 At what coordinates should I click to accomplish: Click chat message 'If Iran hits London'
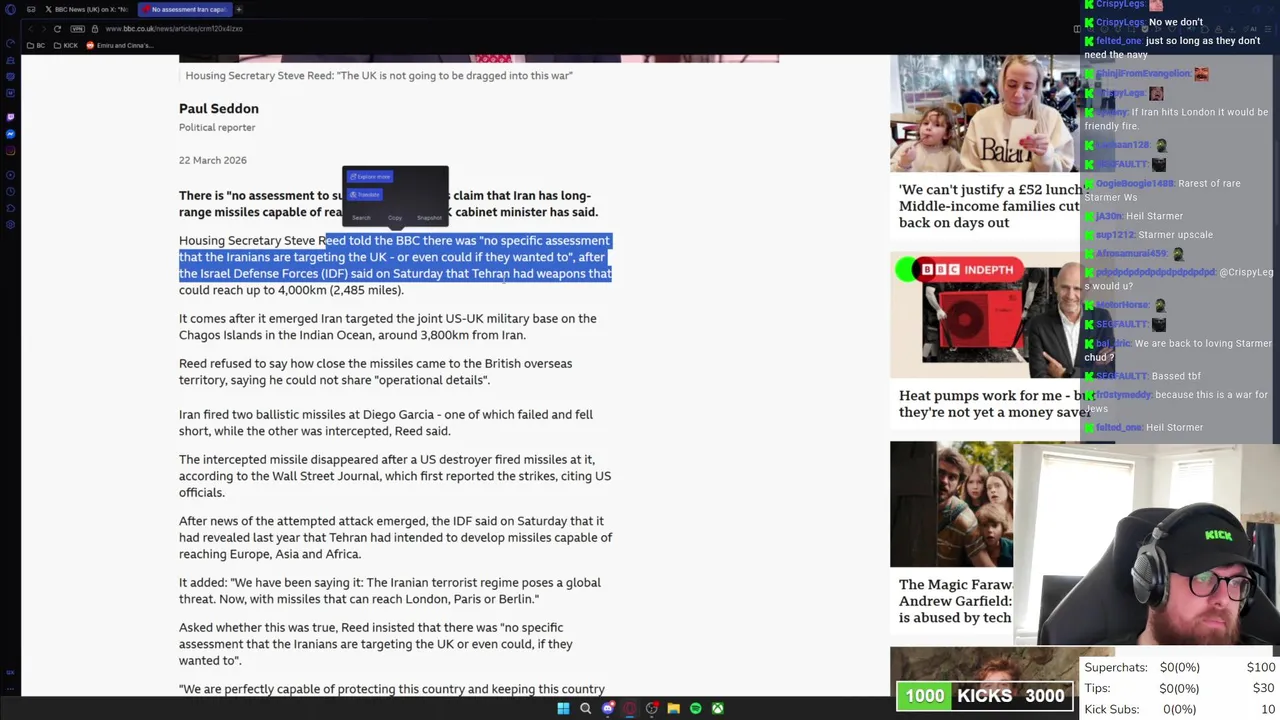pyautogui.click(x=1177, y=119)
